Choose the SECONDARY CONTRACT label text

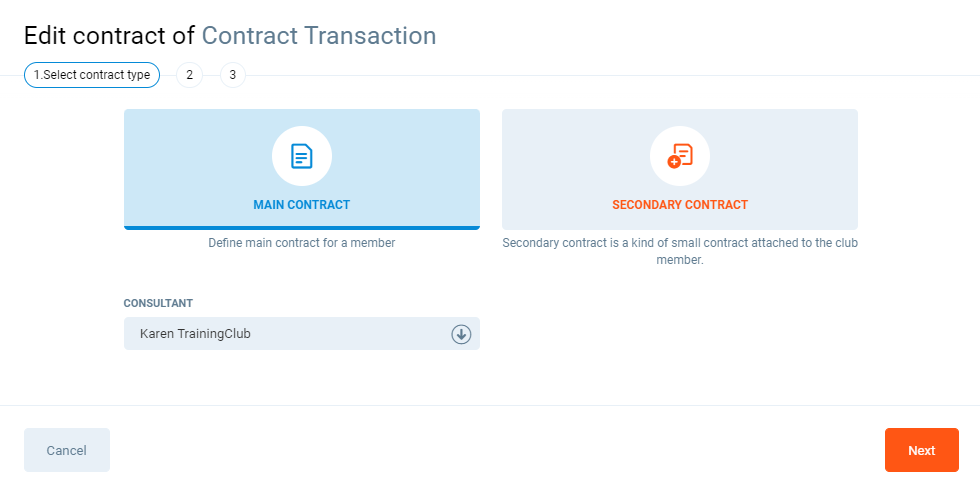tap(680, 205)
